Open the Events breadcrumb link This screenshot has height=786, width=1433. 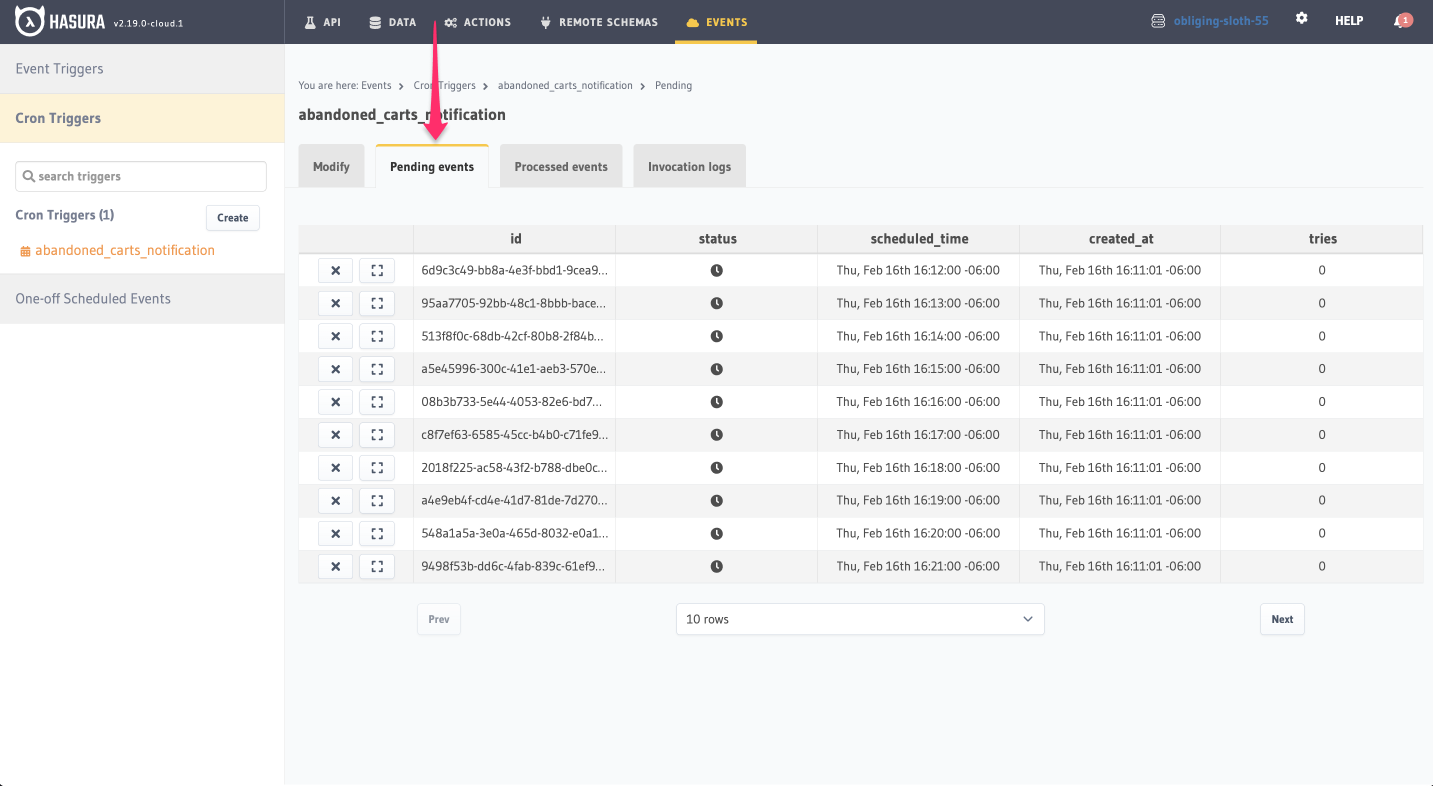[376, 85]
